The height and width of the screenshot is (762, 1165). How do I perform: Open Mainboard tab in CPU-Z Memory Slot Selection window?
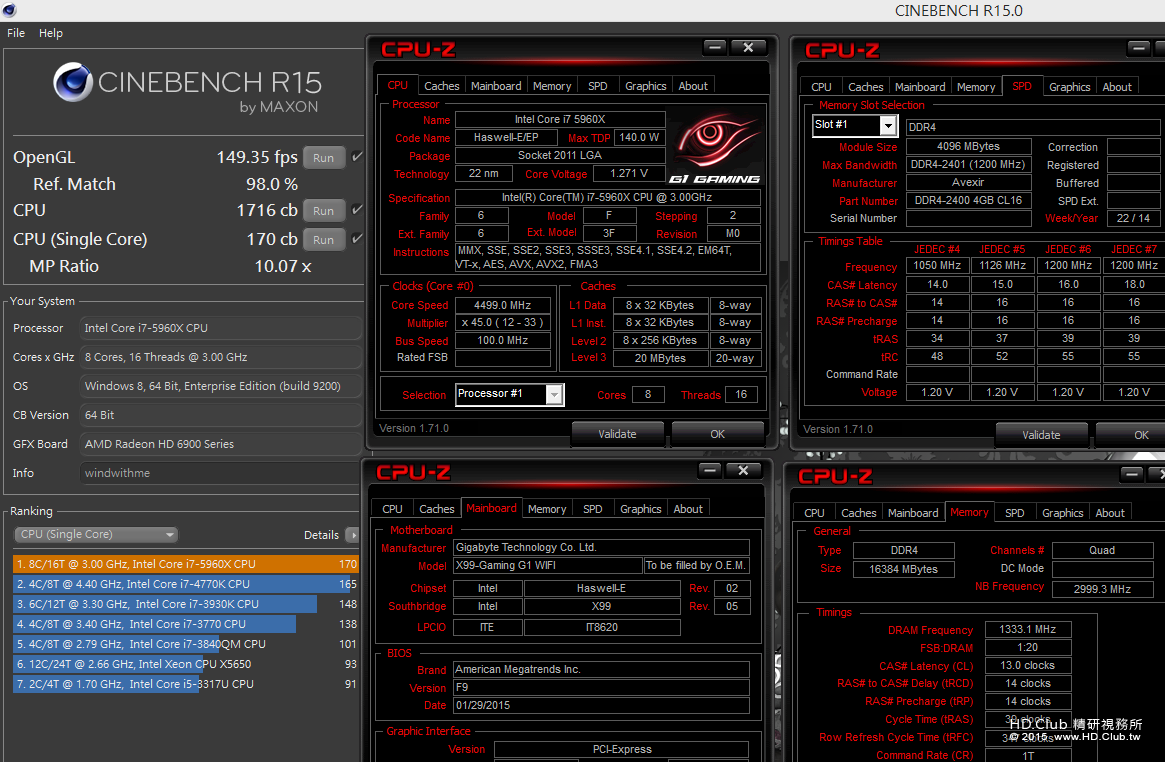pyautogui.click(x=921, y=87)
